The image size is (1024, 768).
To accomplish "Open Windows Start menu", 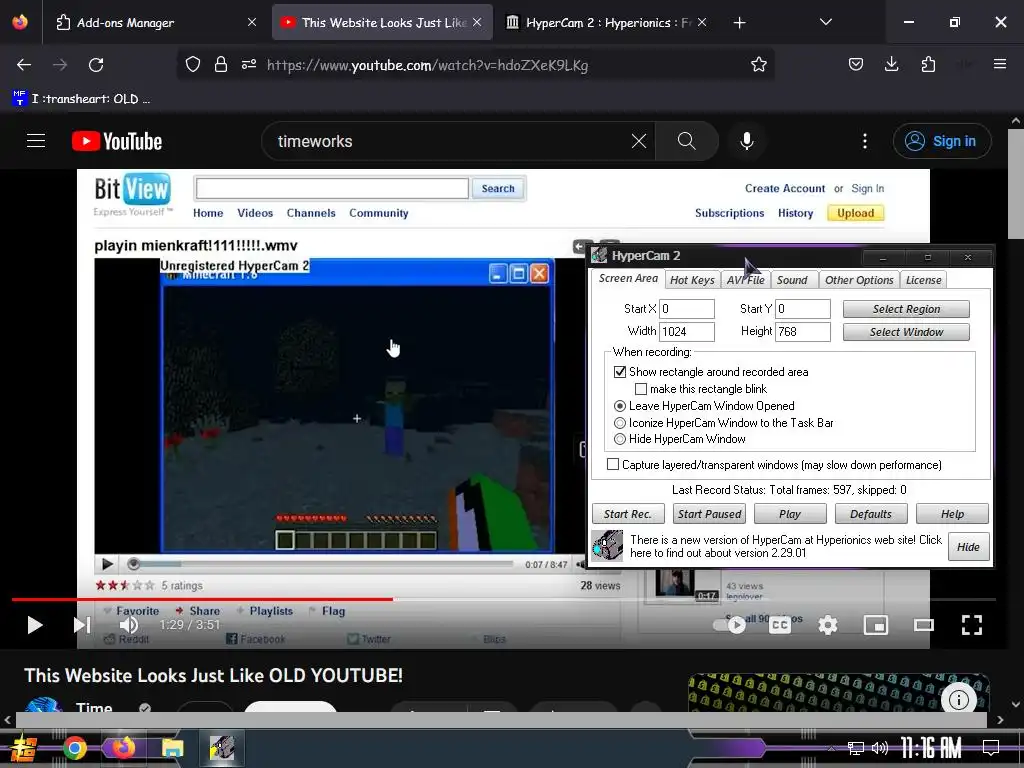I will 23,748.
